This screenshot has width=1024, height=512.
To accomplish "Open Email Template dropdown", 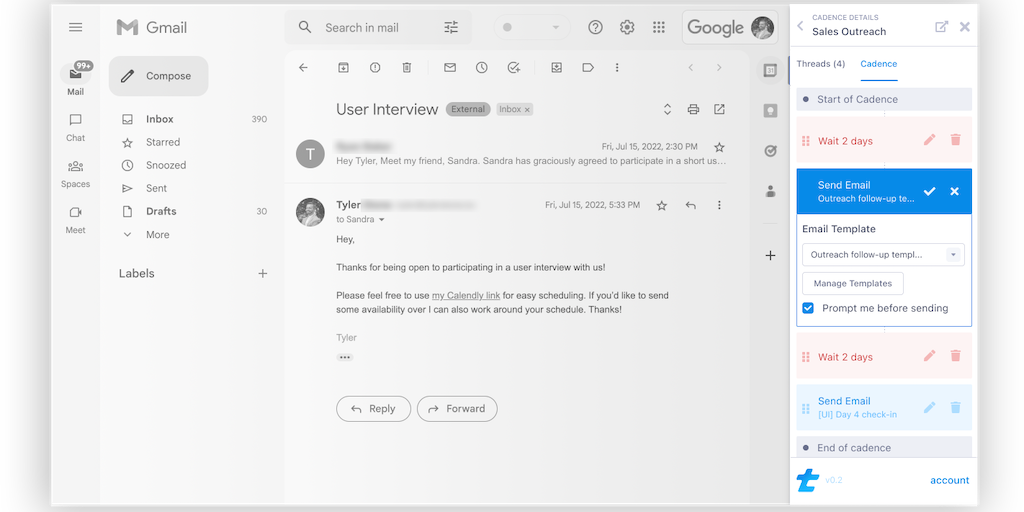I will [x=883, y=255].
